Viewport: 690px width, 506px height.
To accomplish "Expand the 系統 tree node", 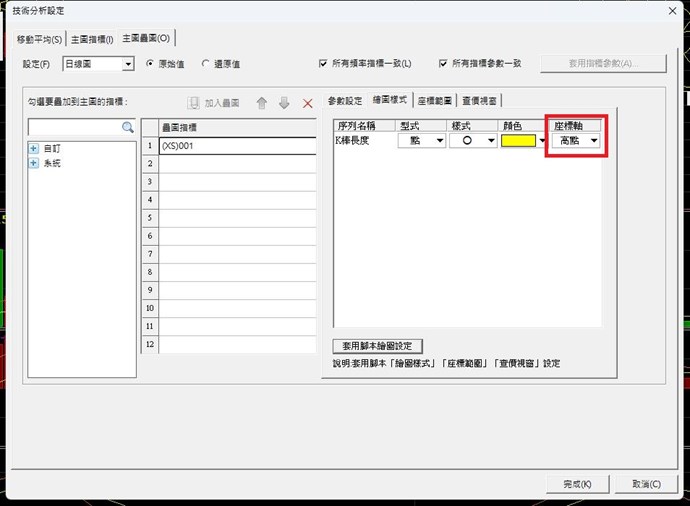I will click(34, 163).
